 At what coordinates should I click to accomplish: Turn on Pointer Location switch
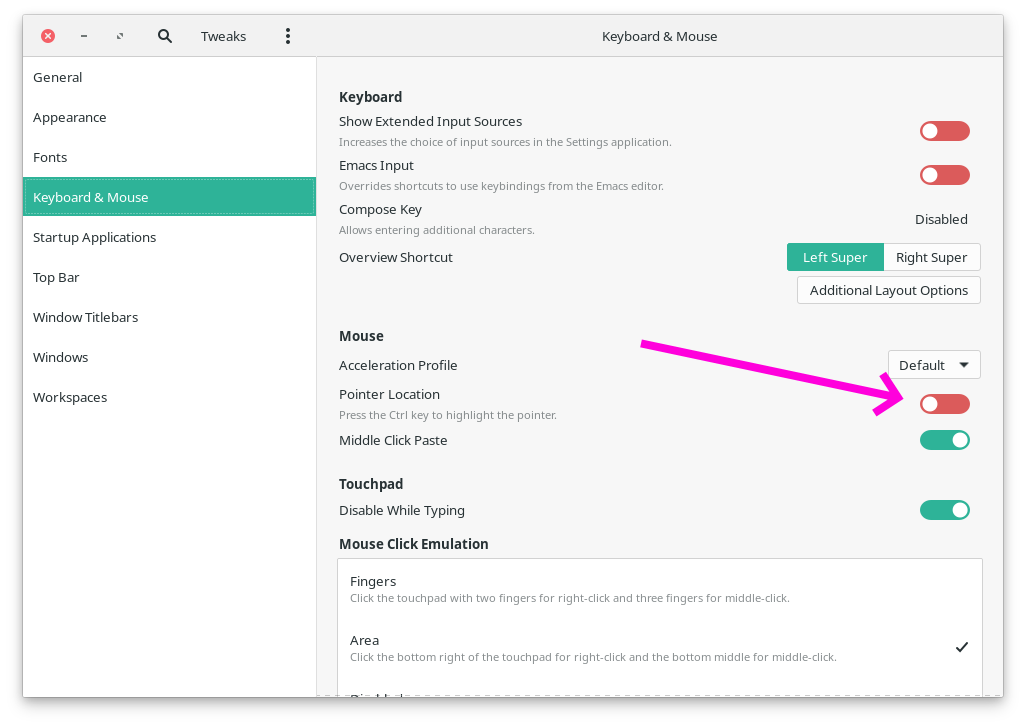click(944, 404)
